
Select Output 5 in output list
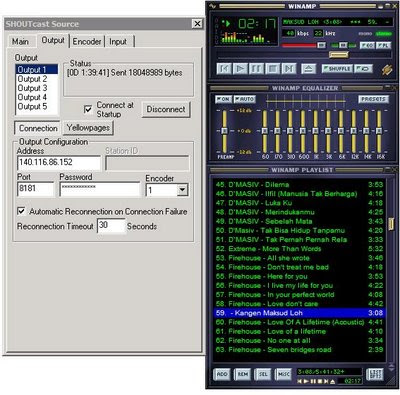(37, 106)
